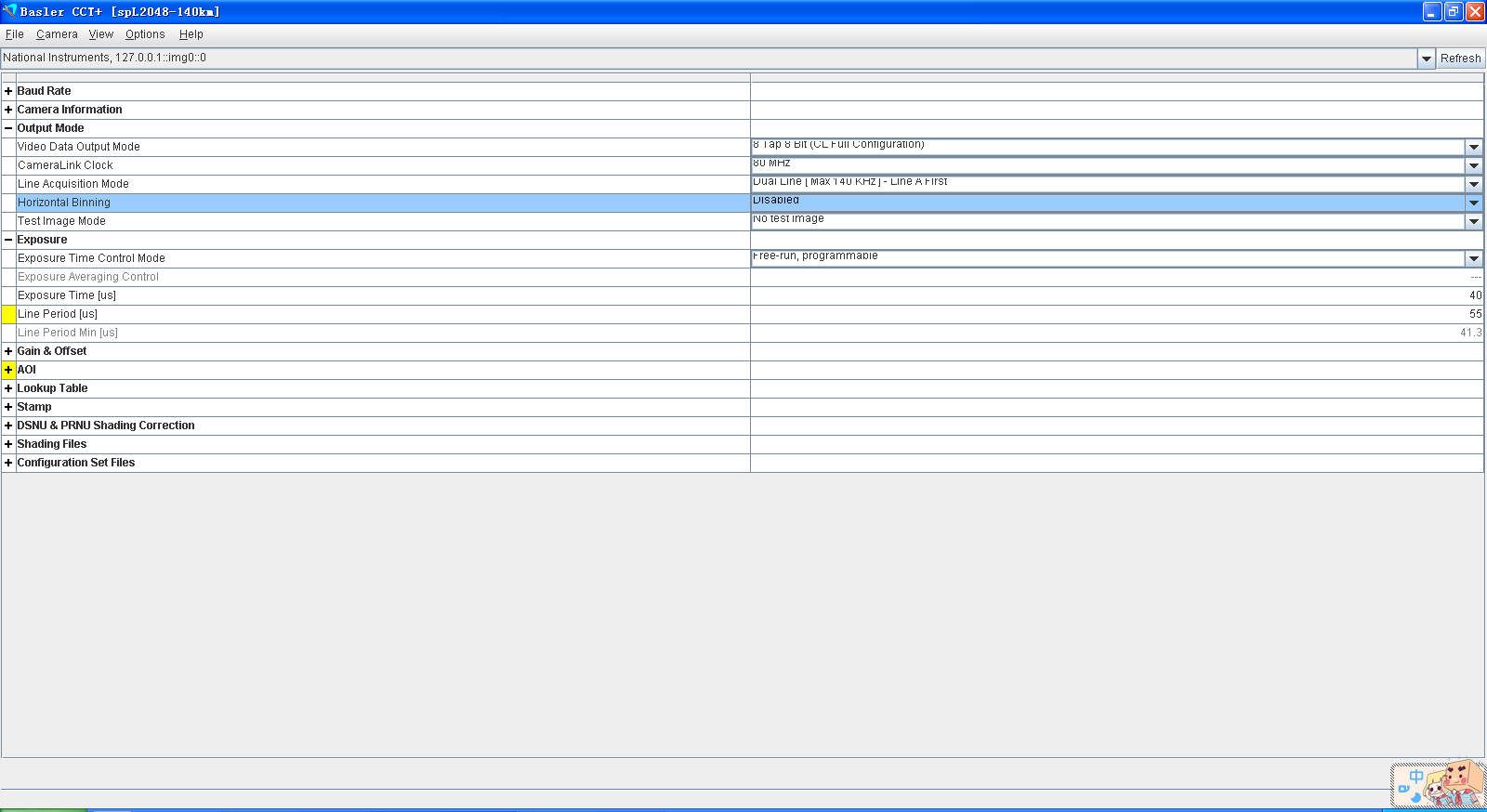This screenshot has height=812, width=1487.
Task: Click the cartoon input method icon
Action: pyautogui.click(x=1438, y=784)
